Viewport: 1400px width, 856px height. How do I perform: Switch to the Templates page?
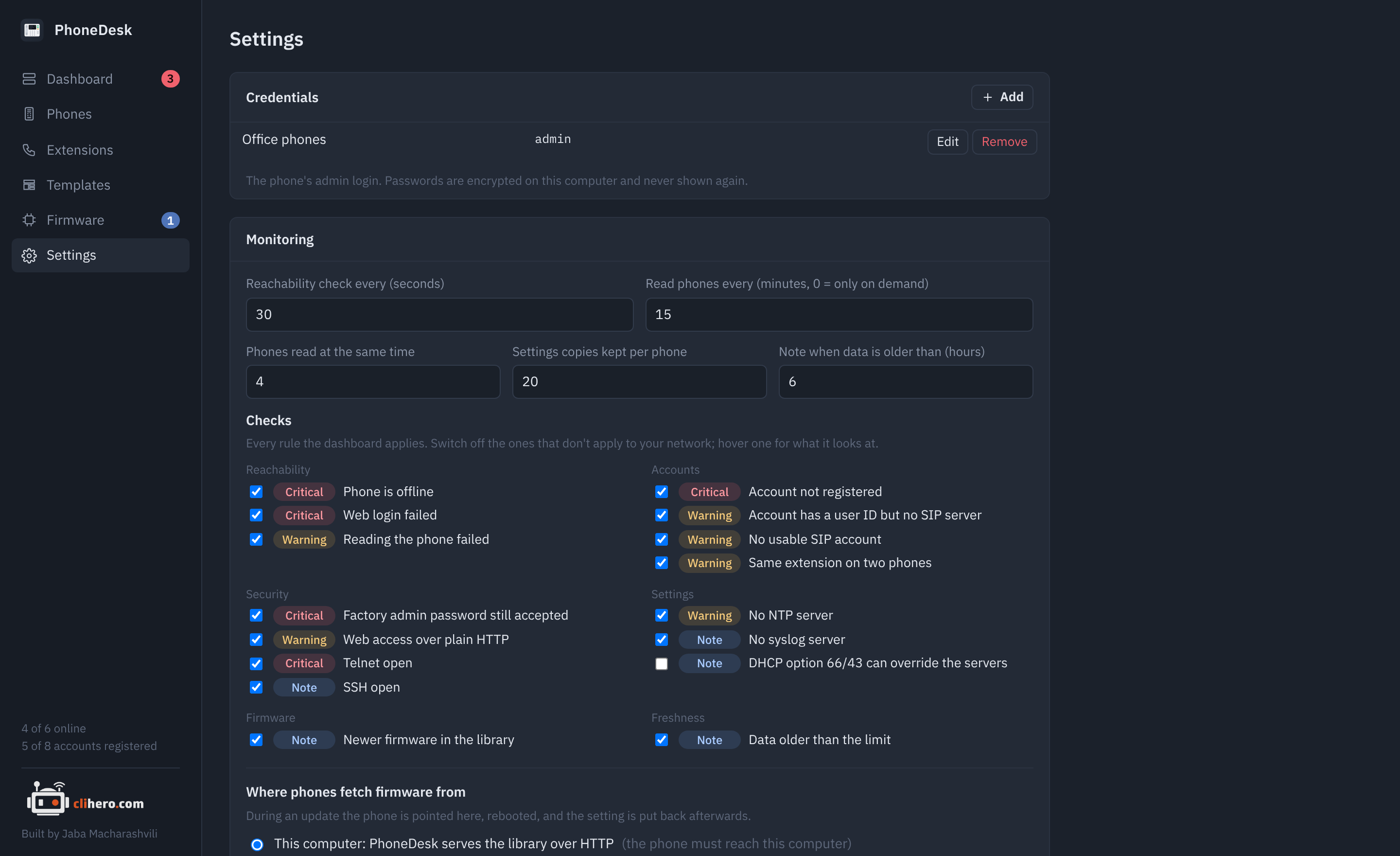[x=101, y=185]
